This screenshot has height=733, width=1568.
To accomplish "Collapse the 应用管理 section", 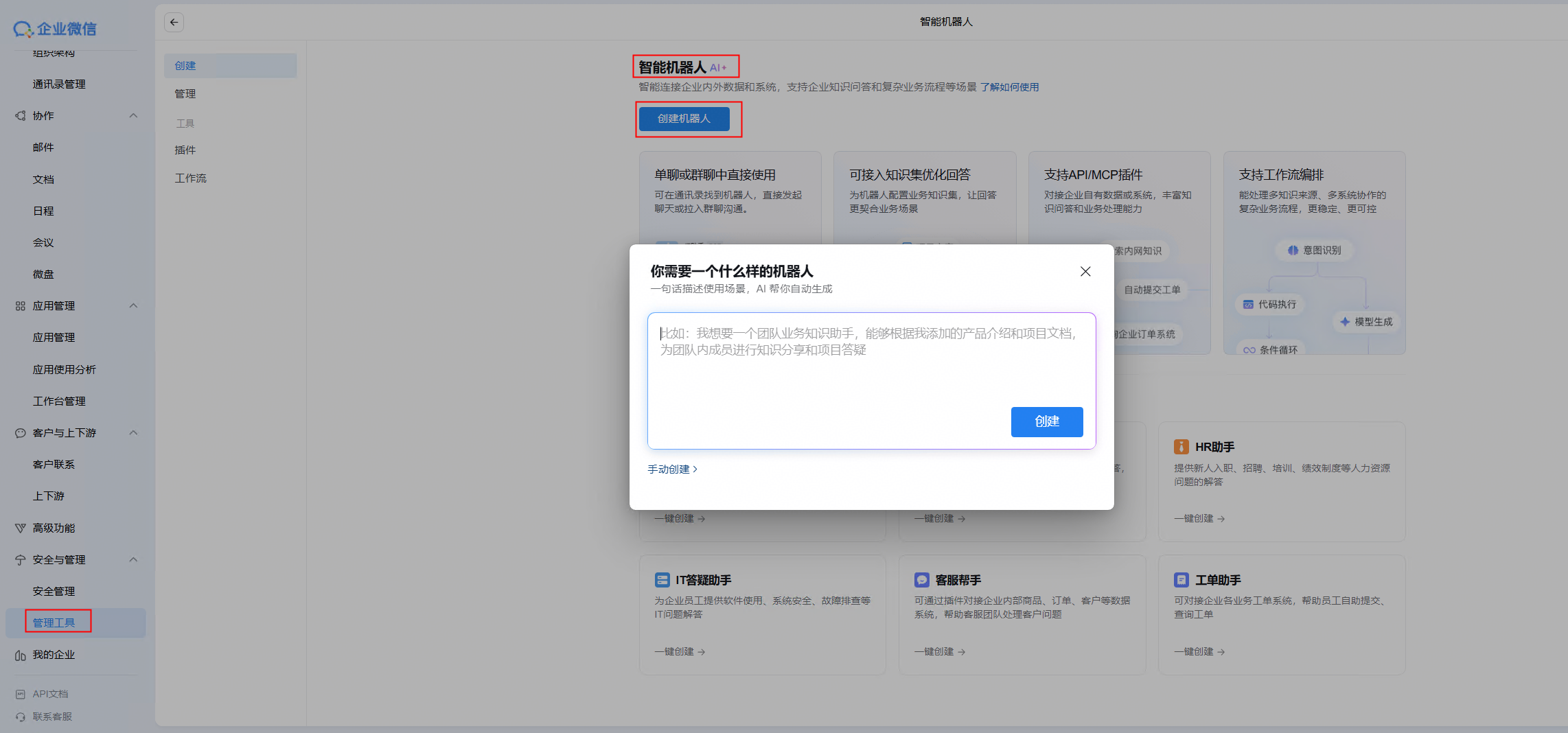I will (133, 306).
